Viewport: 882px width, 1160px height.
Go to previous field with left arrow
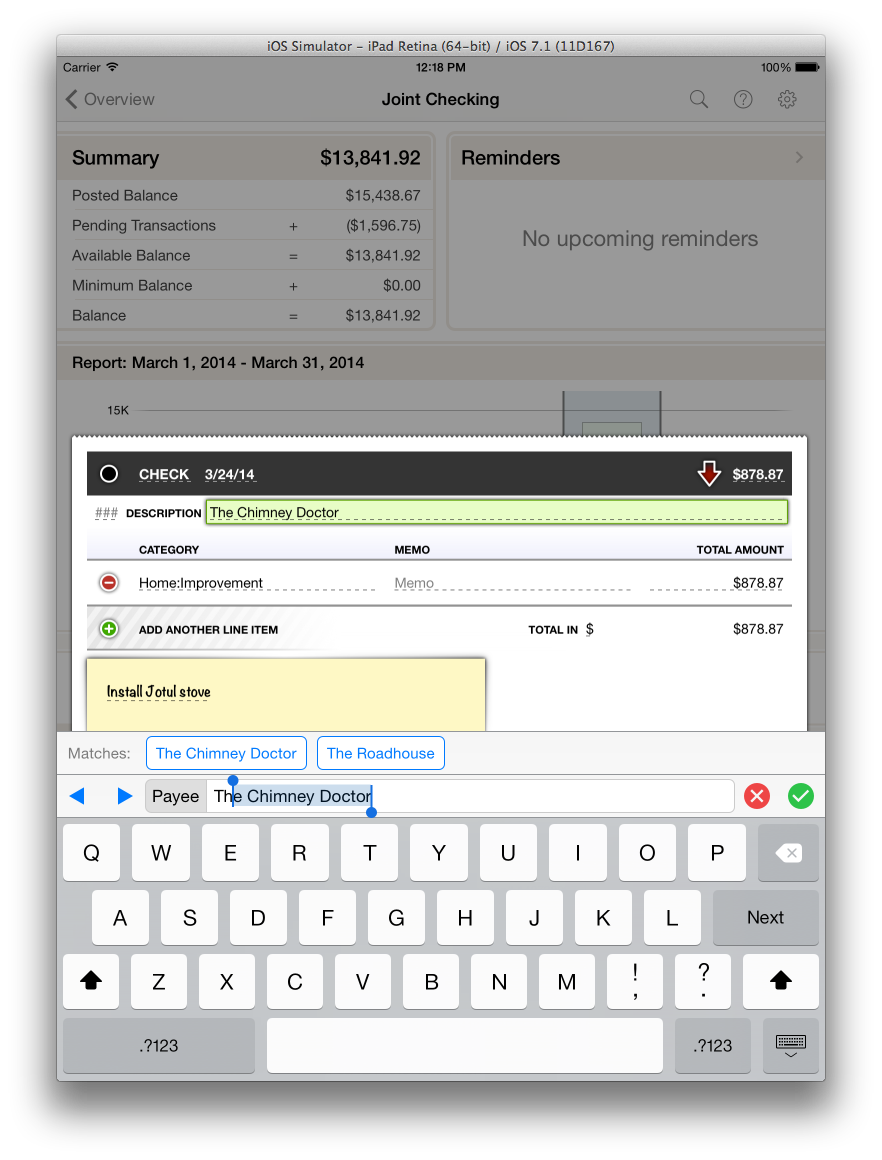(77, 796)
